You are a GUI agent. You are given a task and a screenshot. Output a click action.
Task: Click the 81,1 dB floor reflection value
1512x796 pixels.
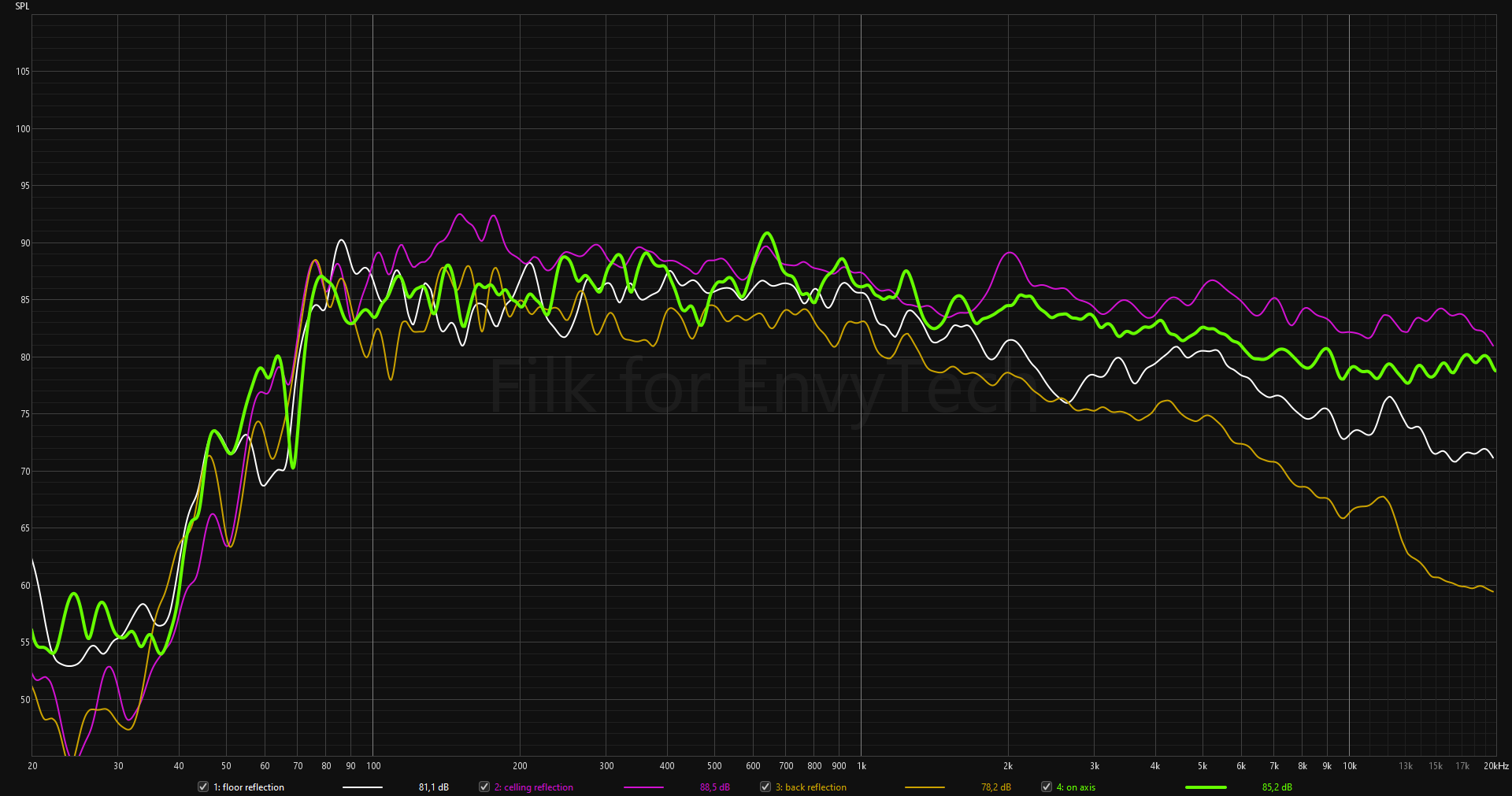(434, 787)
